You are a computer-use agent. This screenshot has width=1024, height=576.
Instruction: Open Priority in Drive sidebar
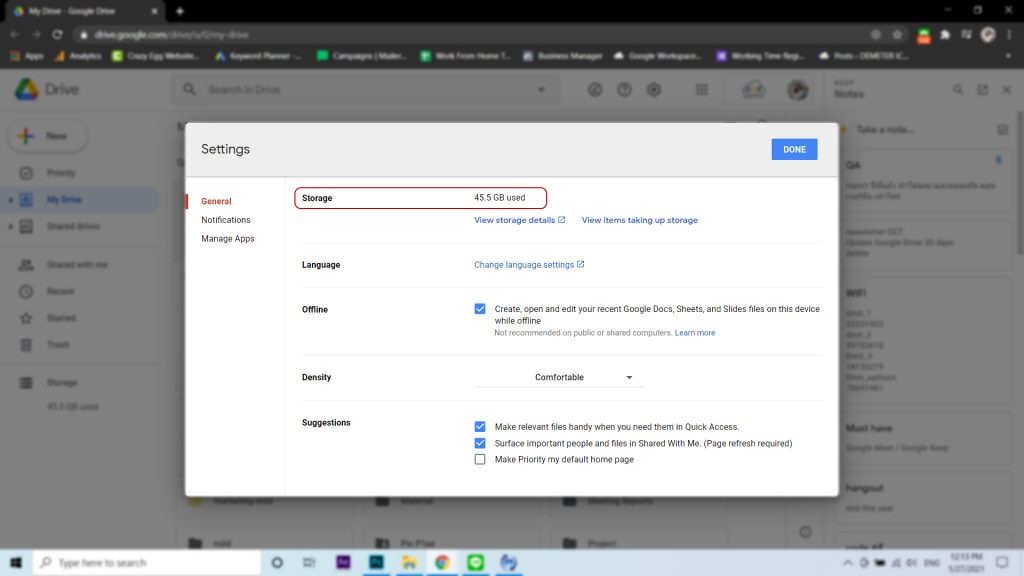pos(61,173)
